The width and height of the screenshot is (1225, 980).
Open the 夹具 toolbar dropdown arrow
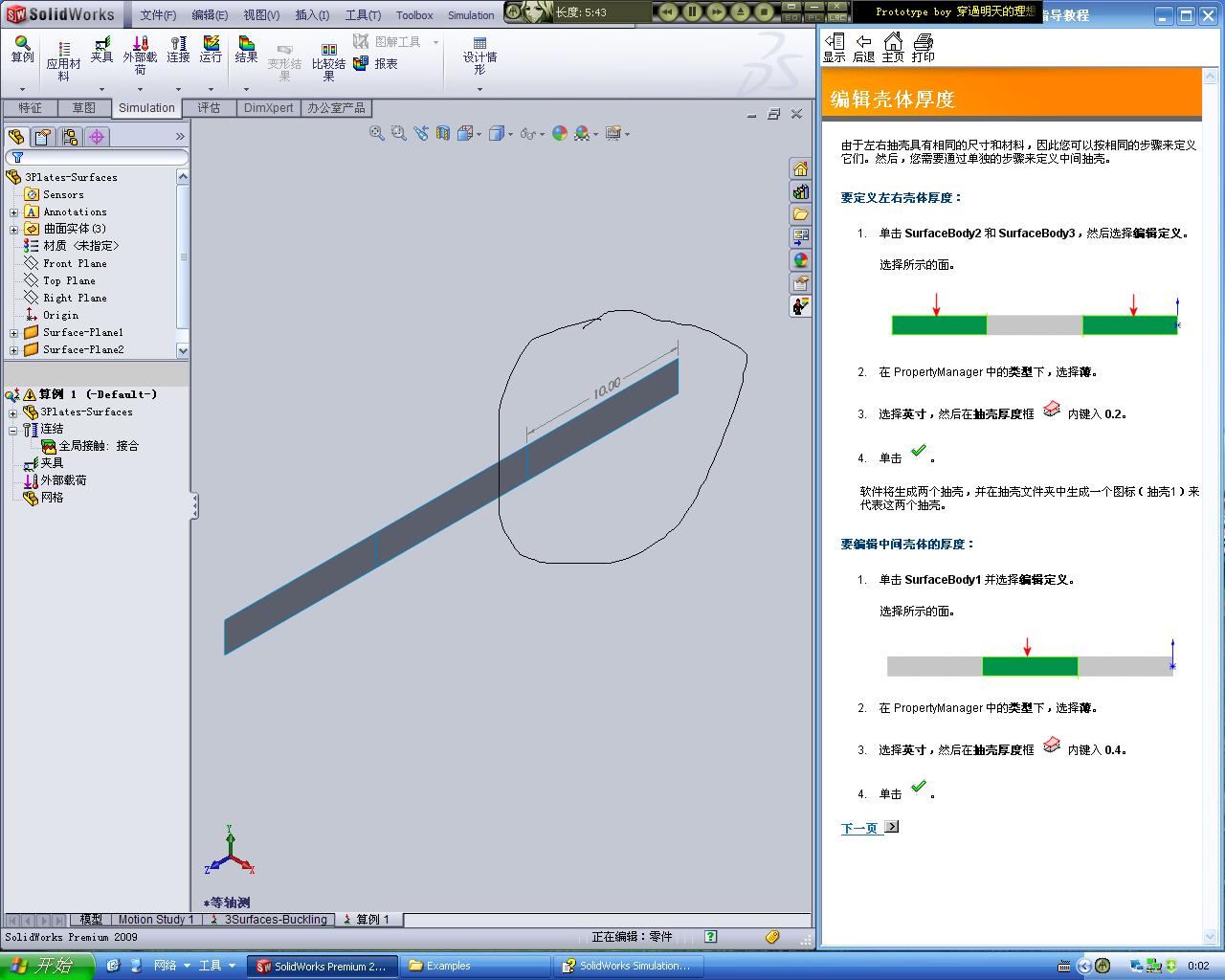[101, 89]
